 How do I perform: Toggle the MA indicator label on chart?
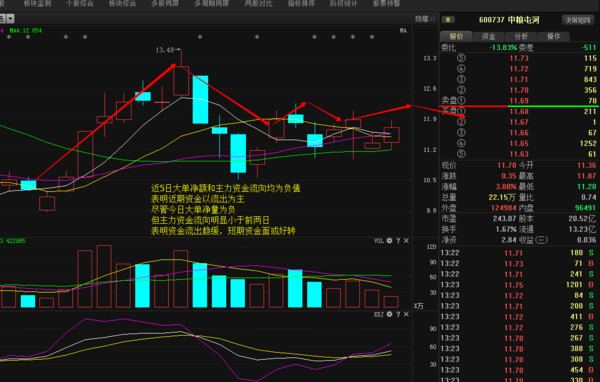[403, 30]
